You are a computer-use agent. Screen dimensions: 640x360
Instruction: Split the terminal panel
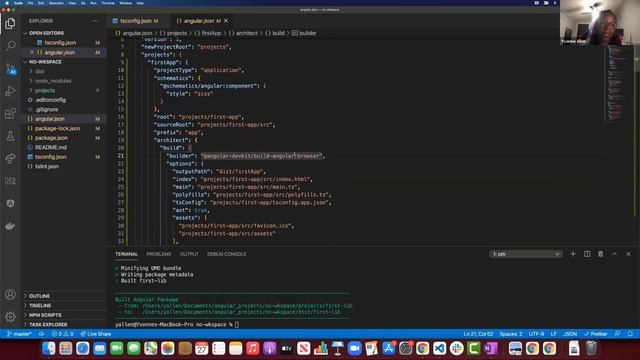point(587,254)
